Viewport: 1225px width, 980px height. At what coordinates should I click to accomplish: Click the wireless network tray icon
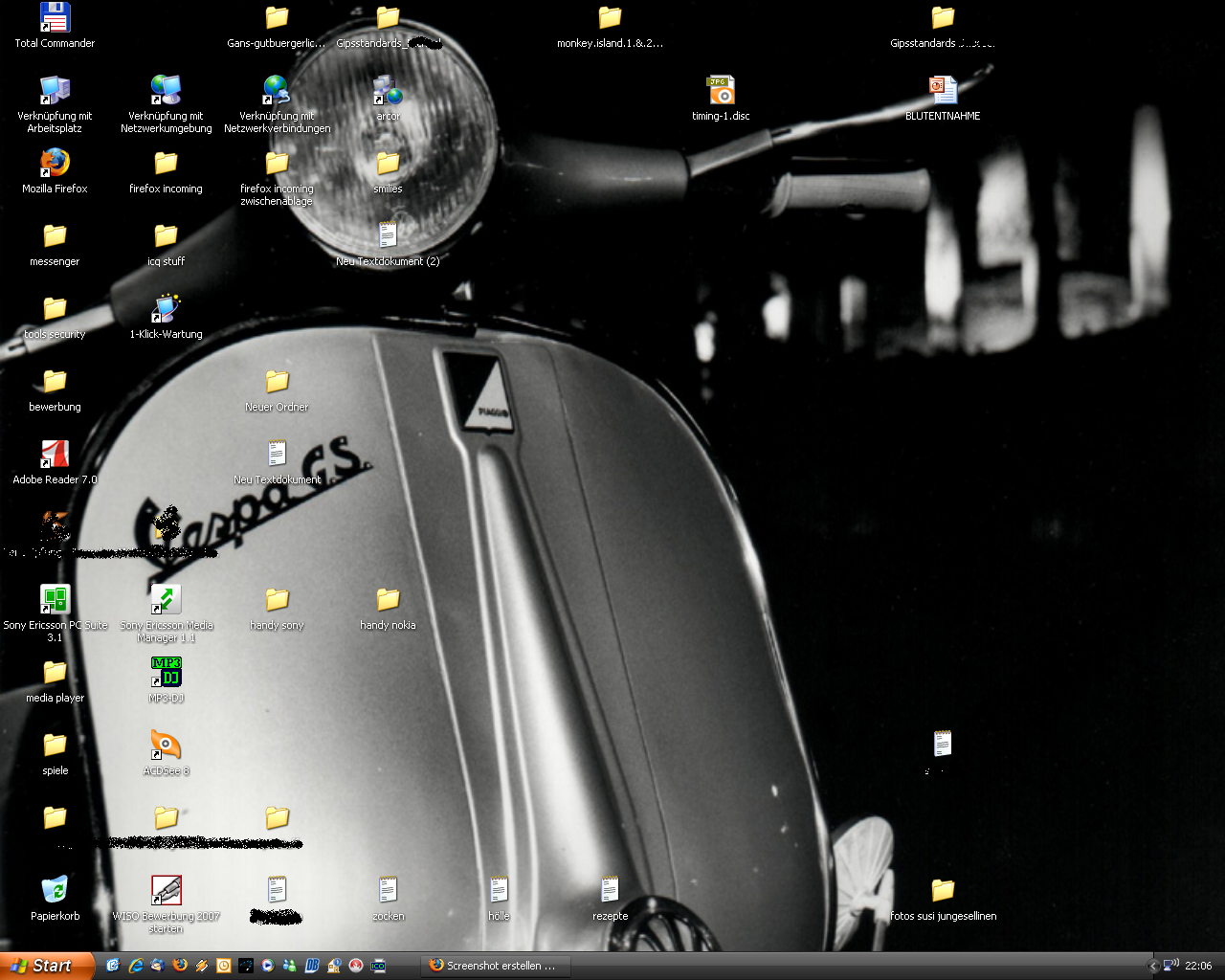click(1170, 966)
